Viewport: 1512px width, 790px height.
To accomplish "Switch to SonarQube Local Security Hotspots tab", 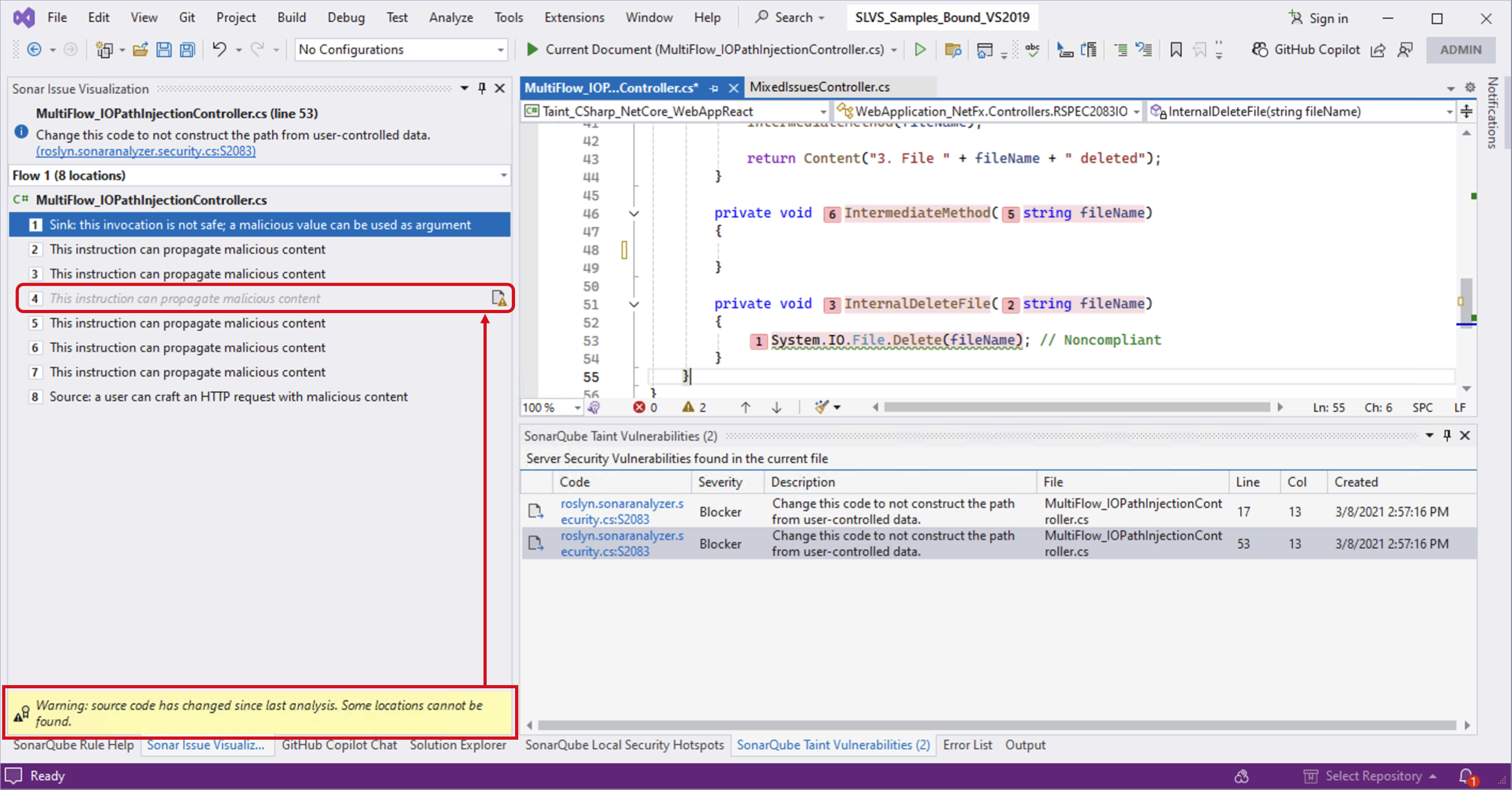I will [x=624, y=745].
